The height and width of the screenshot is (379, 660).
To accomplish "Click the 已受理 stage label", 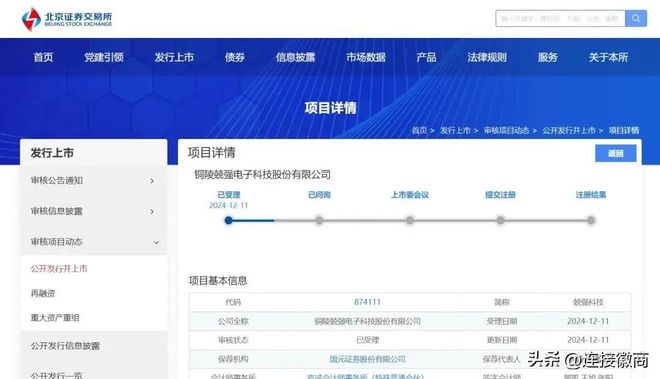I will point(229,195).
